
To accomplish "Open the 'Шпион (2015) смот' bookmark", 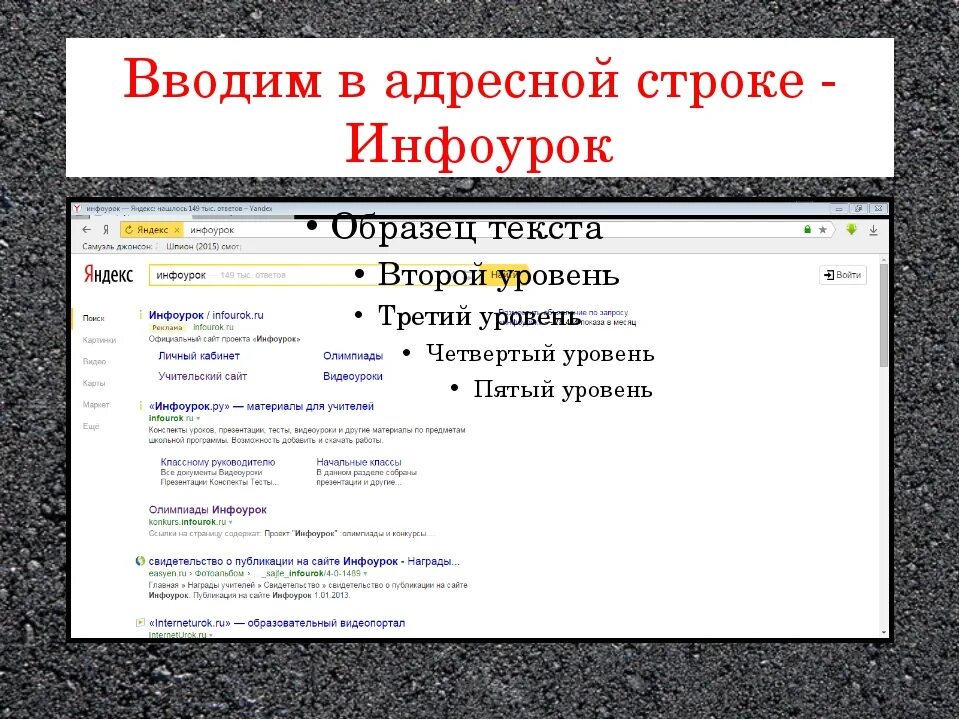I will [203, 246].
